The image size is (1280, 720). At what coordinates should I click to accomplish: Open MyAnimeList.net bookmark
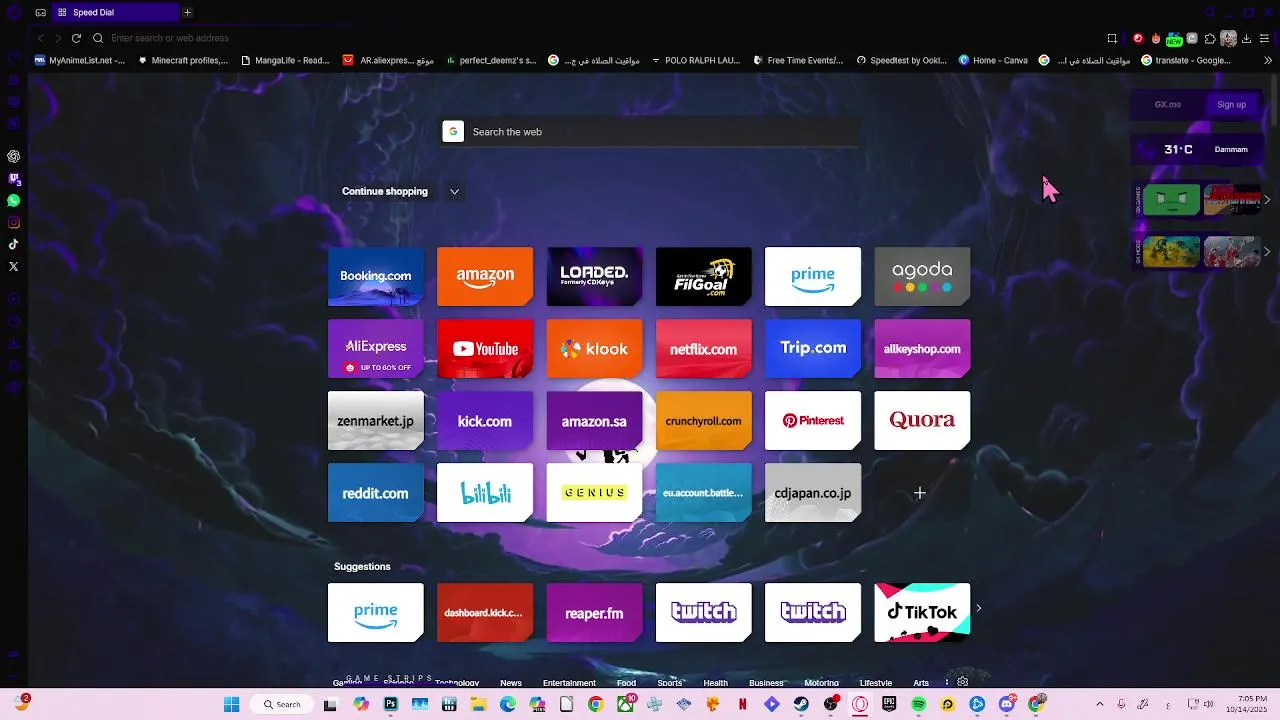(x=80, y=60)
